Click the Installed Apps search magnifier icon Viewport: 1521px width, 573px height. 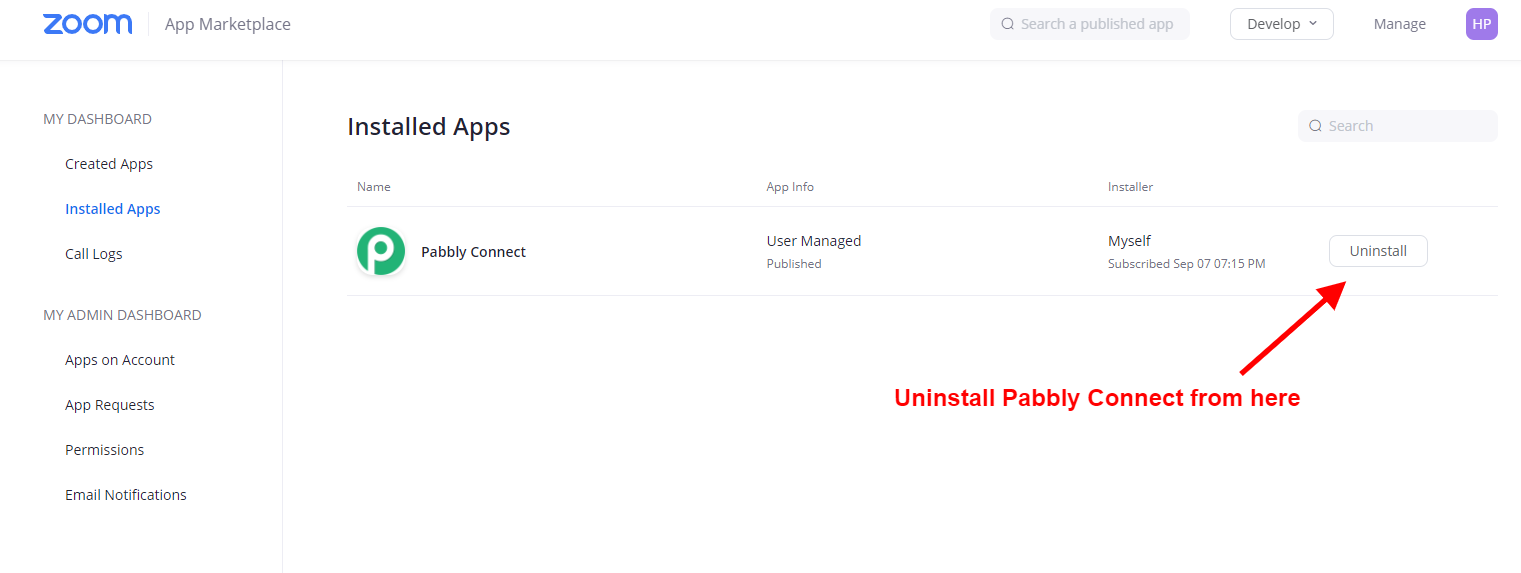click(1315, 126)
